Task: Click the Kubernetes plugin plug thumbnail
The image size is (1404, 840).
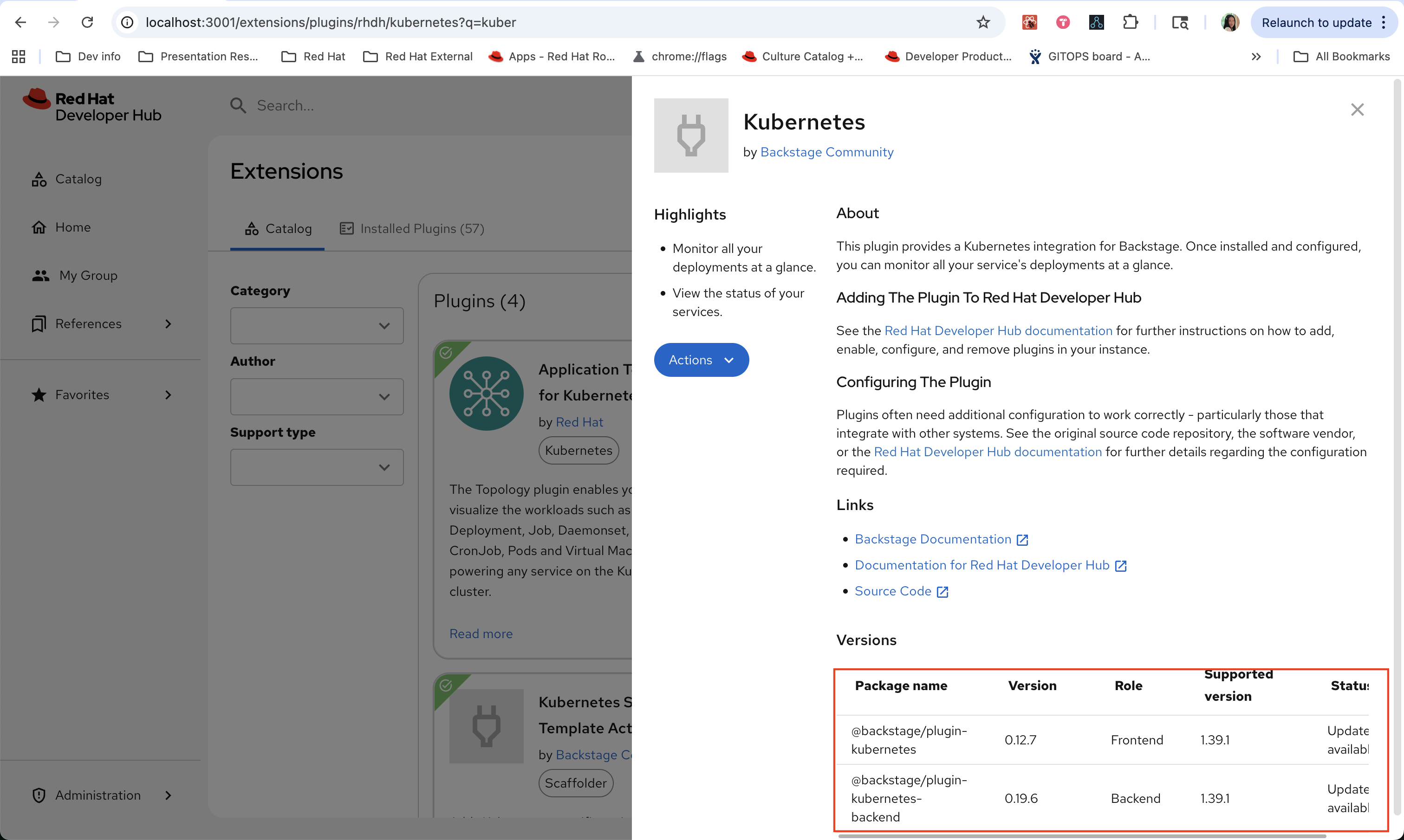Action: point(691,136)
